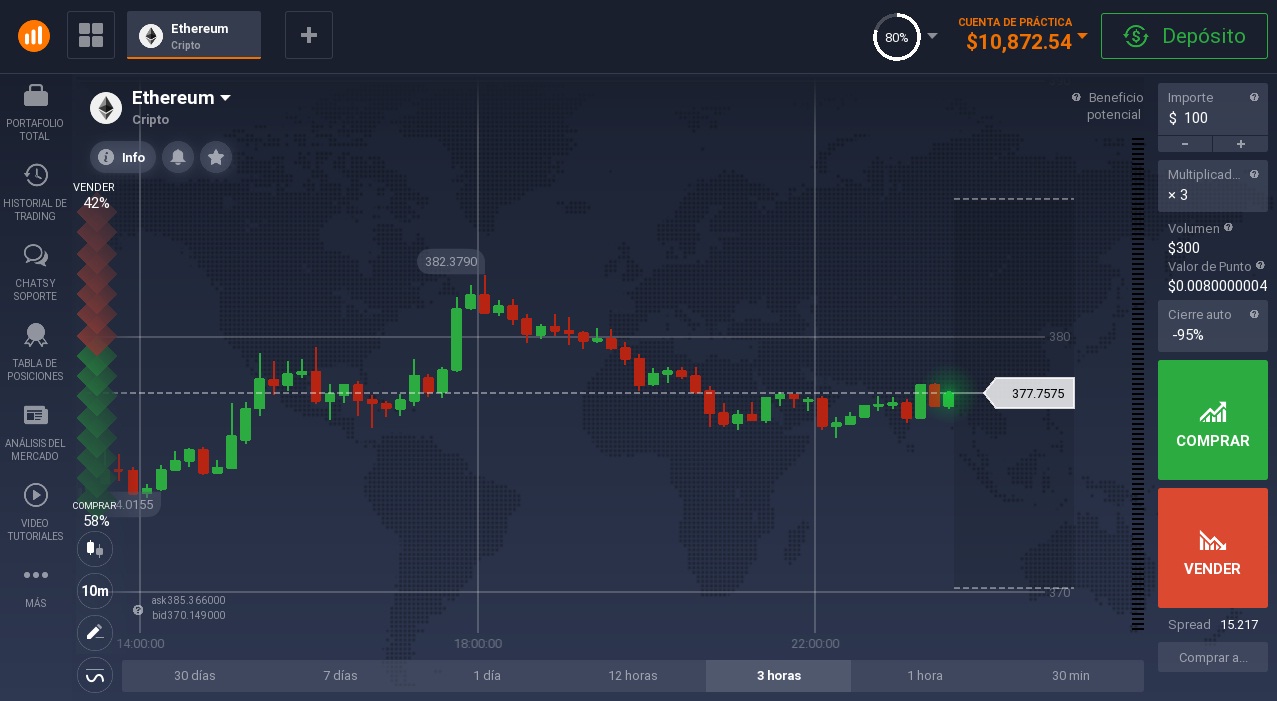Decrease the Importe with minus button
Screen dimensions: 1277x701
click(1185, 144)
